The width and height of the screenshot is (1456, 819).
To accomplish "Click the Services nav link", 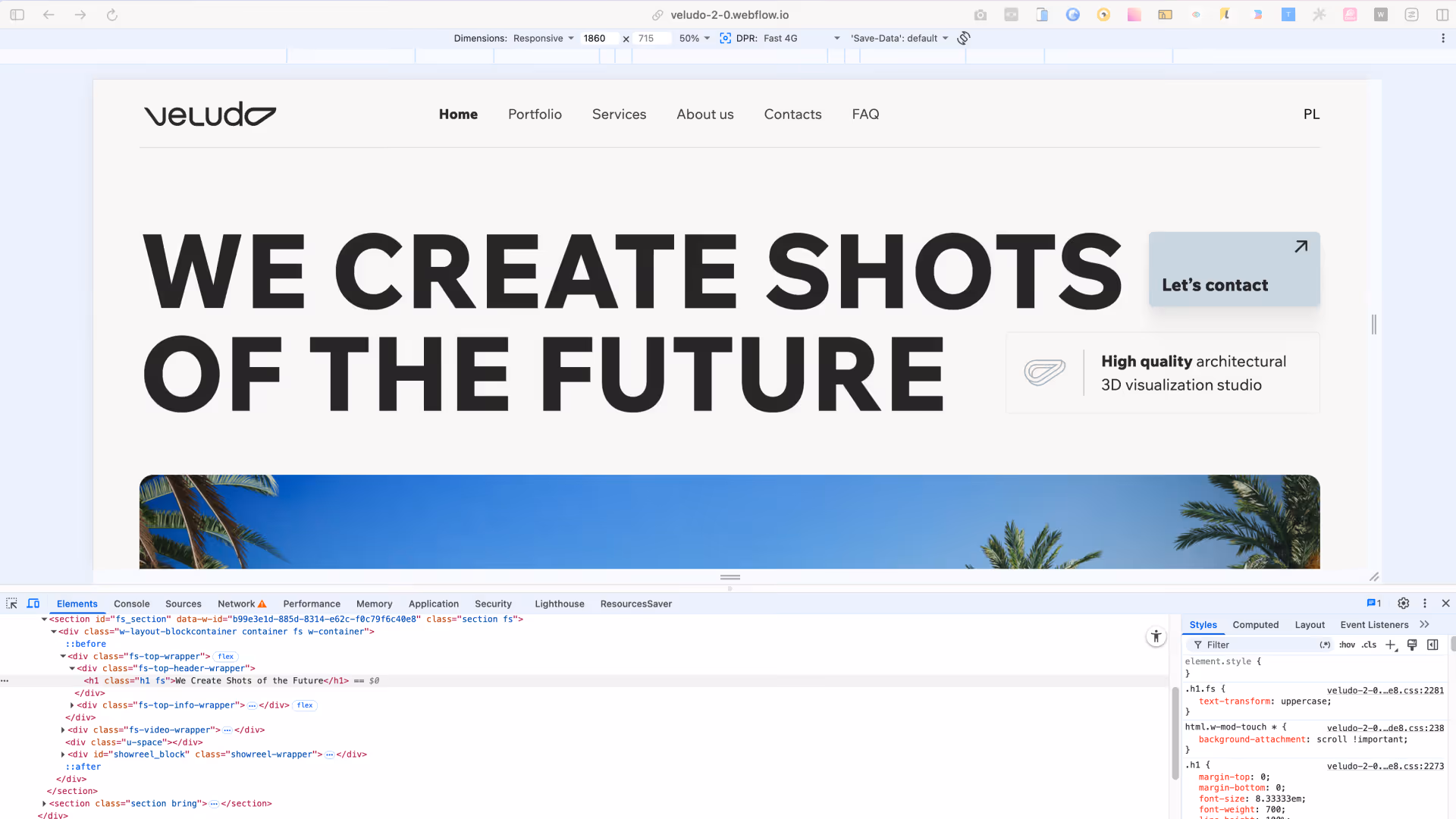I will click(x=619, y=114).
